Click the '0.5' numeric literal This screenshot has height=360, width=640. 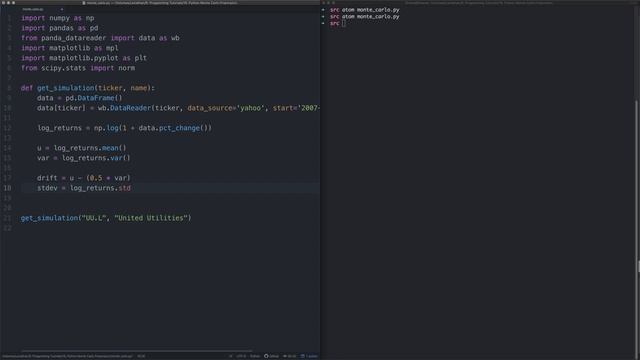(96, 178)
